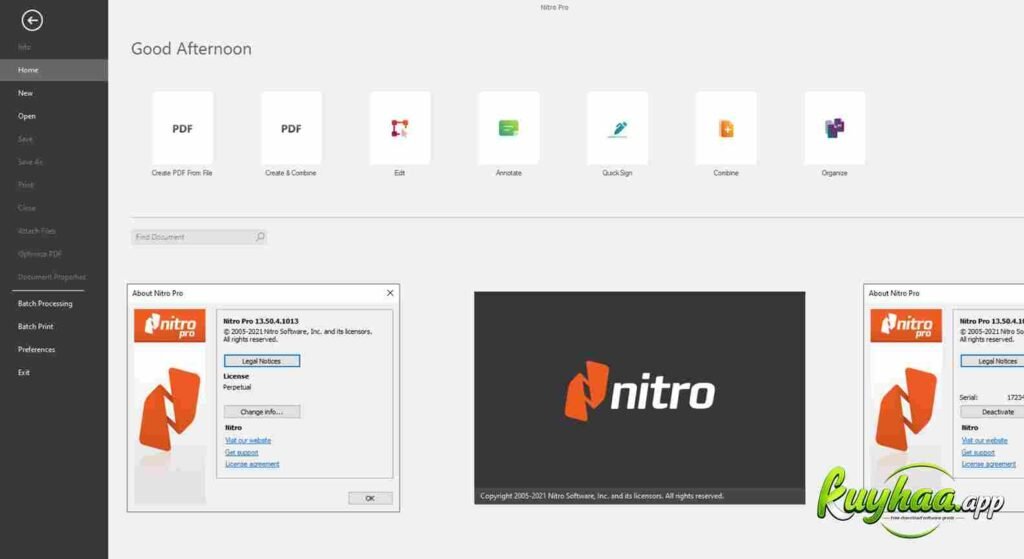
Task: Close the left About Nitro Pro dialog
Action: pos(390,293)
